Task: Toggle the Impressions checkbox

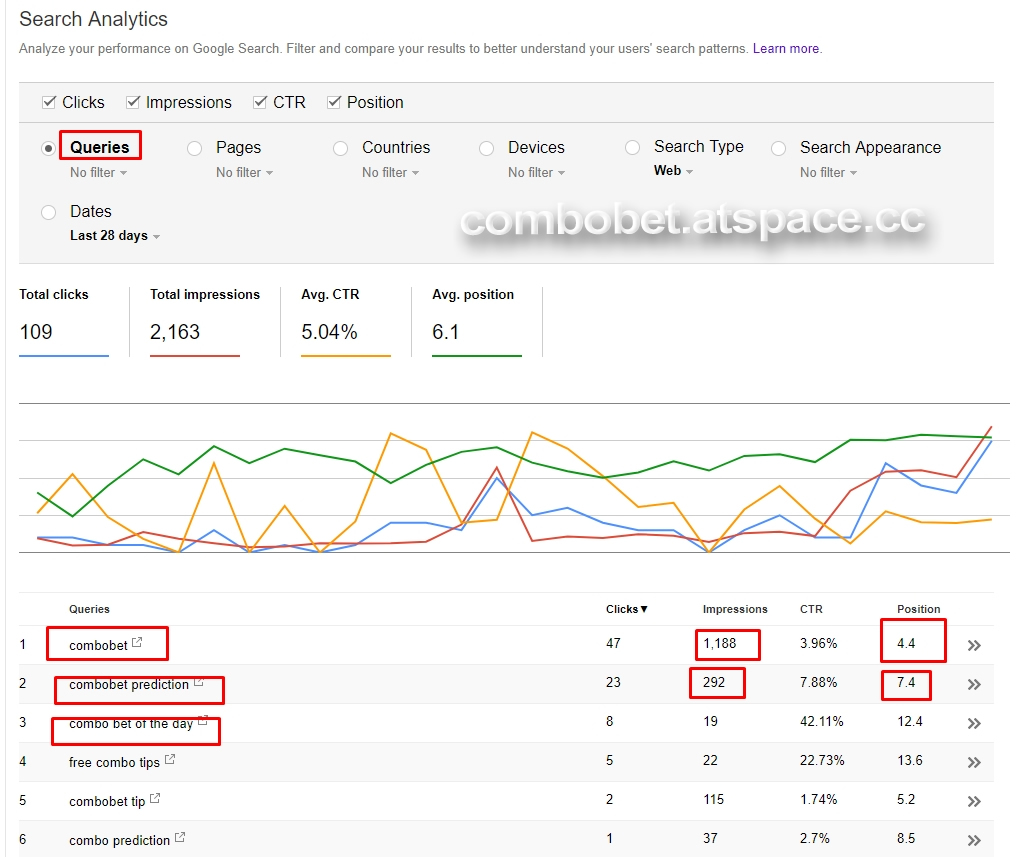Action: (x=133, y=102)
